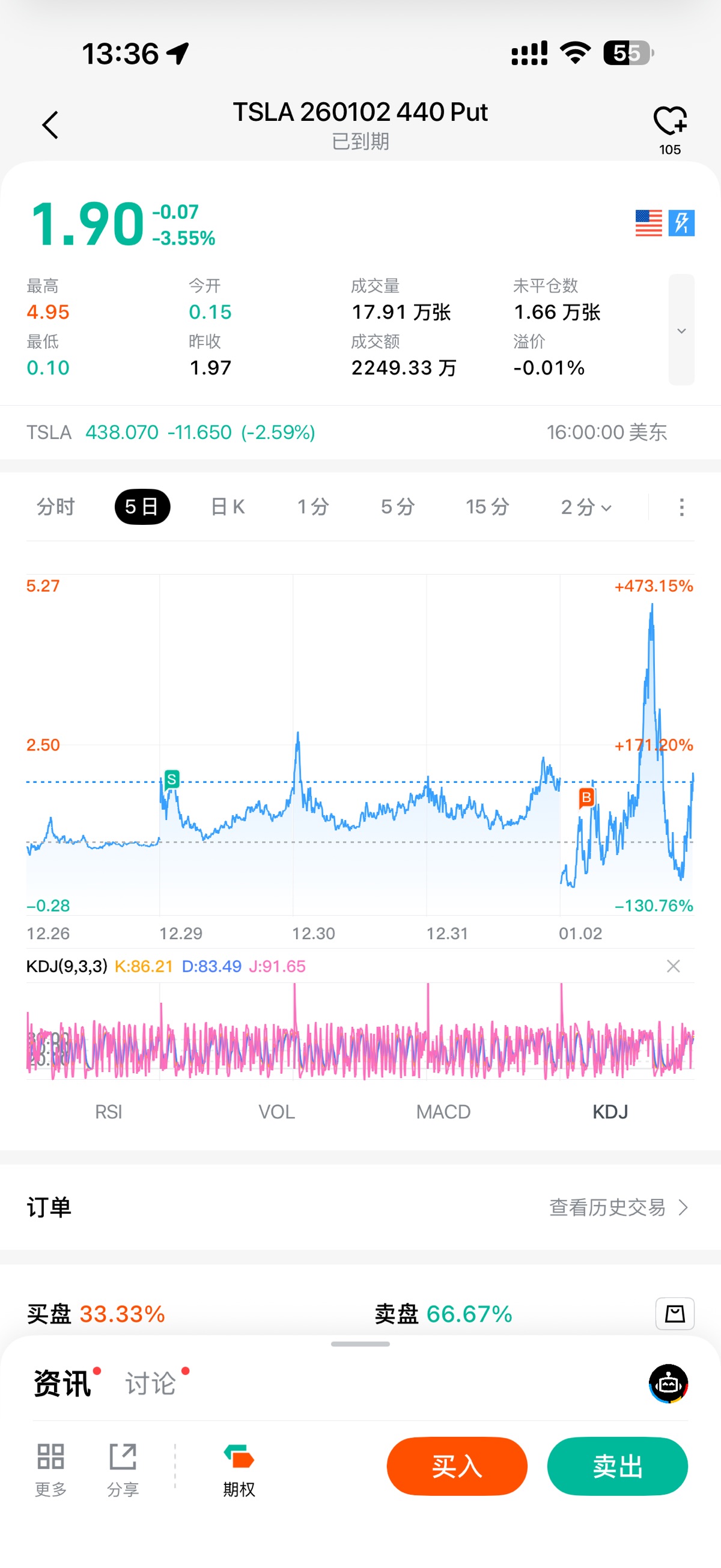
Task: Open 查看历史交易 link
Action: (x=619, y=1207)
